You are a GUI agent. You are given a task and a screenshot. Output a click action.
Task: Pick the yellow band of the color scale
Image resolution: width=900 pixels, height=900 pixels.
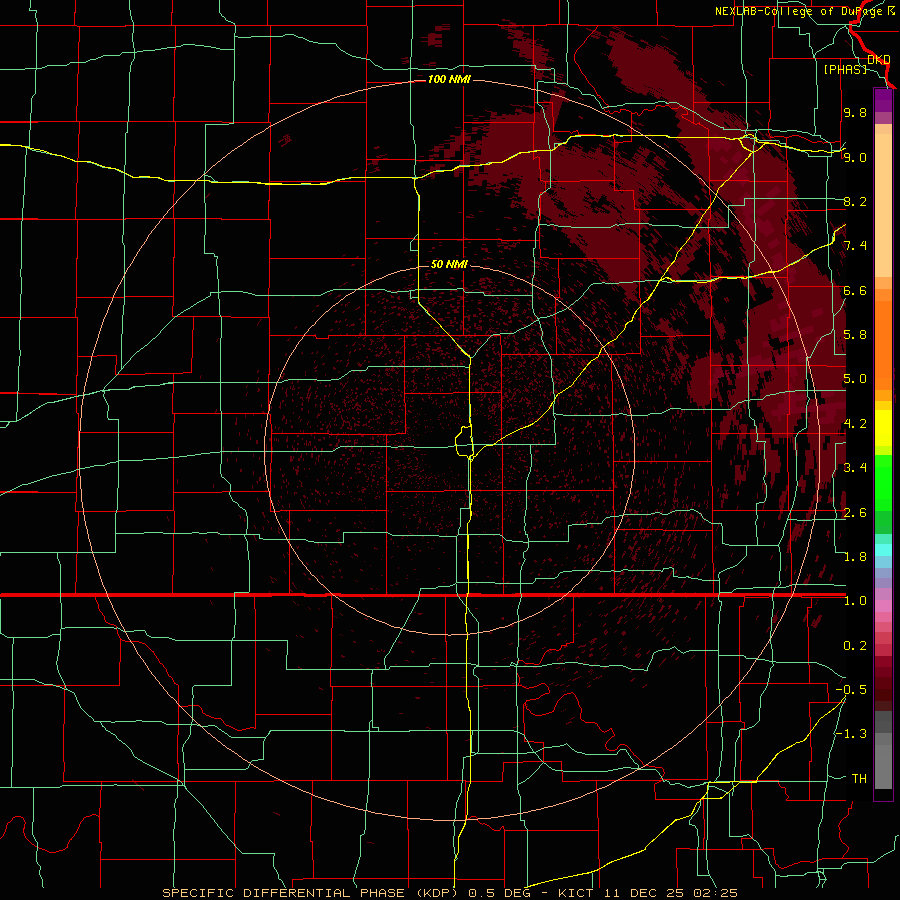(883, 428)
